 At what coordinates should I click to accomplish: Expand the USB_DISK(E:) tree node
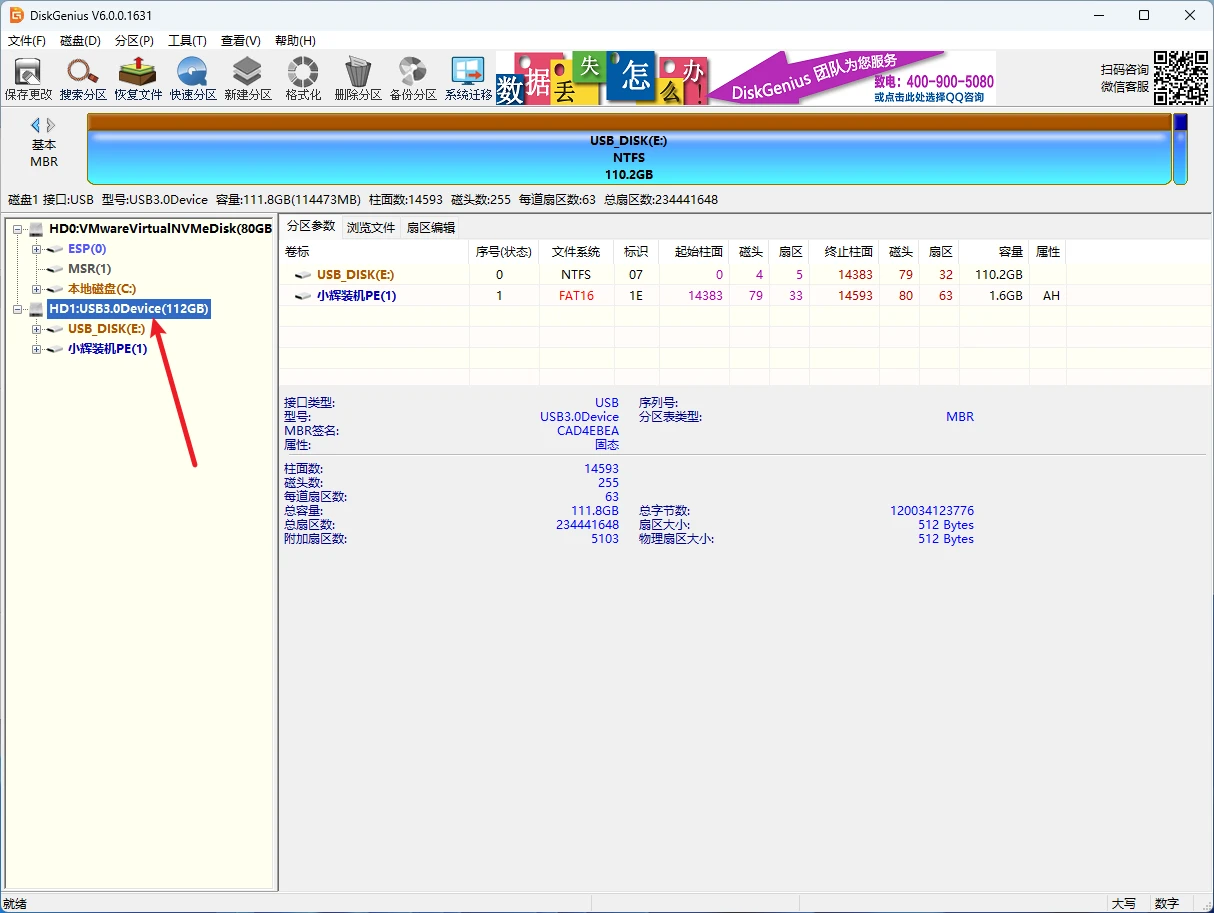click(x=37, y=329)
